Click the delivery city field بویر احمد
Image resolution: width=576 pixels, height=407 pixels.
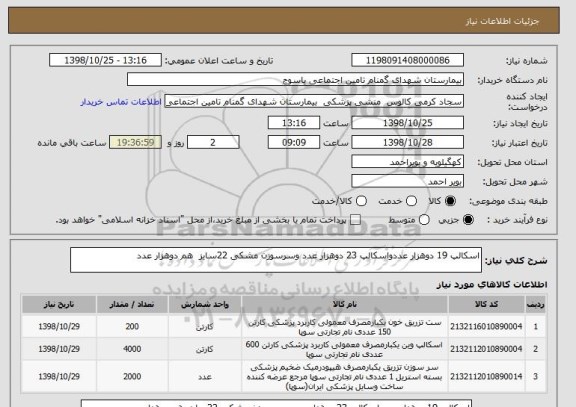tap(407, 181)
